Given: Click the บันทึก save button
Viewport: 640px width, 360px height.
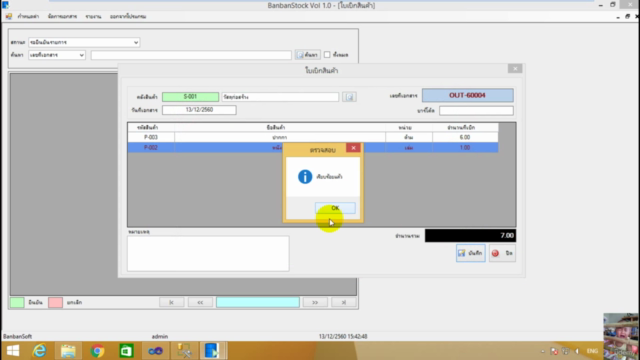Looking at the screenshot, I should [471, 253].
